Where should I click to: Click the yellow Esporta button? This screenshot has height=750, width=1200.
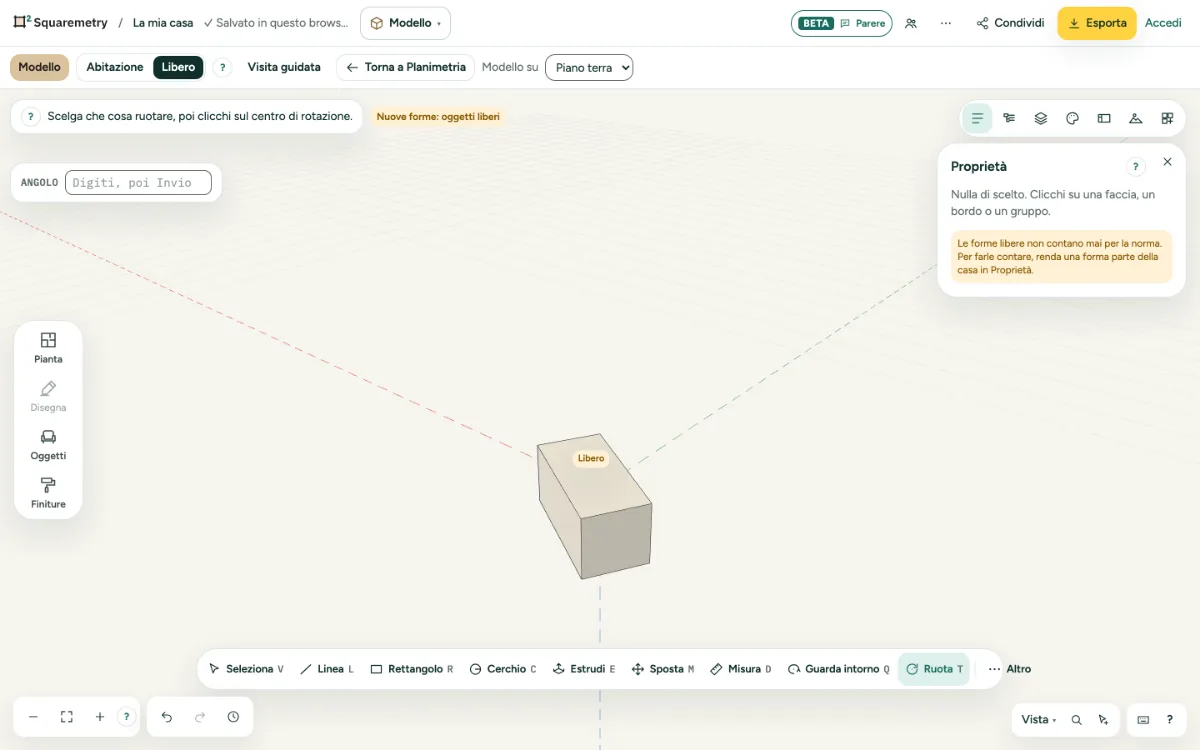coord(1097,23)
